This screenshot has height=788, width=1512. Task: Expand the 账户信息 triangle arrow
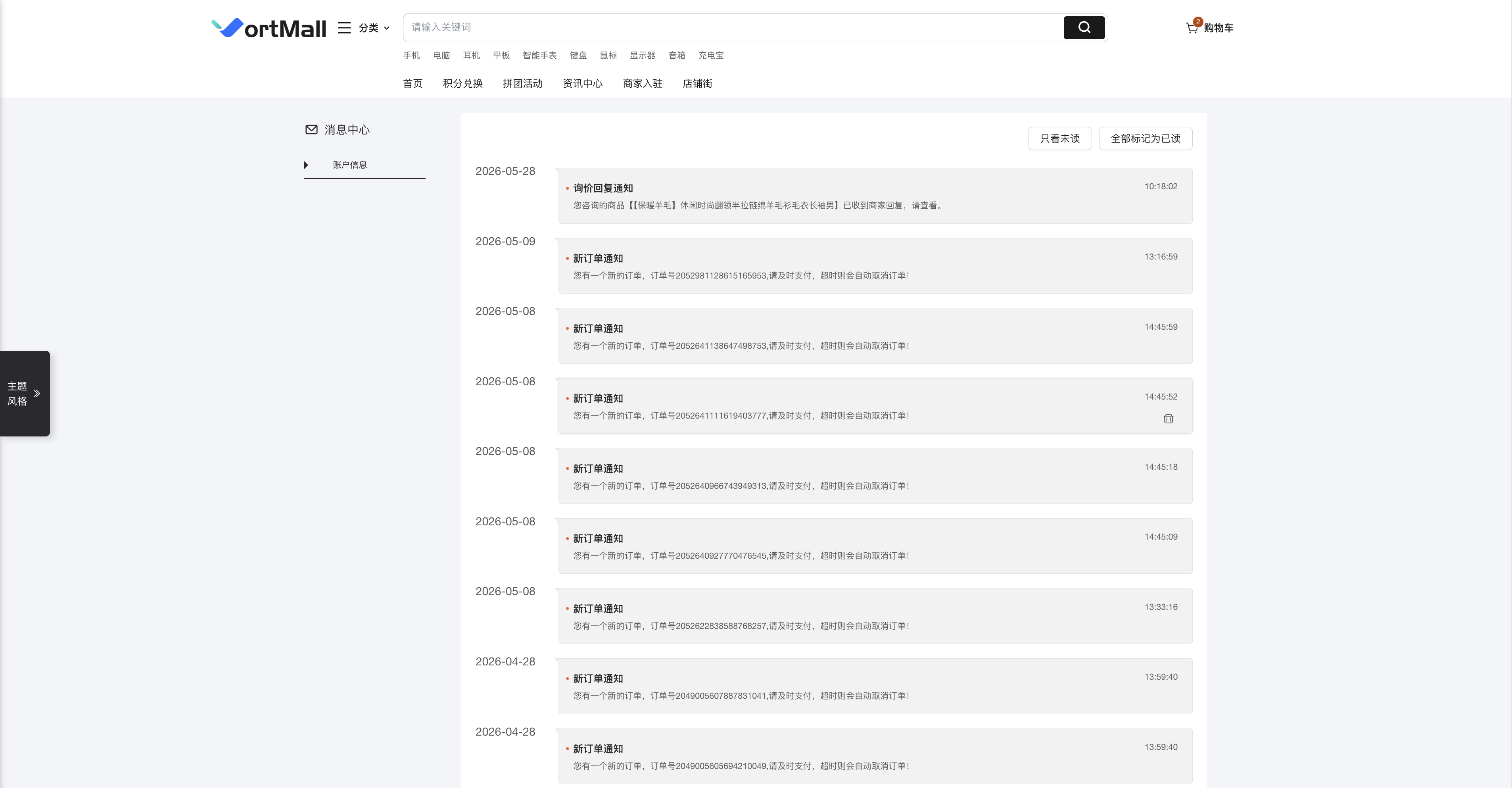click(x=306, y=165)
